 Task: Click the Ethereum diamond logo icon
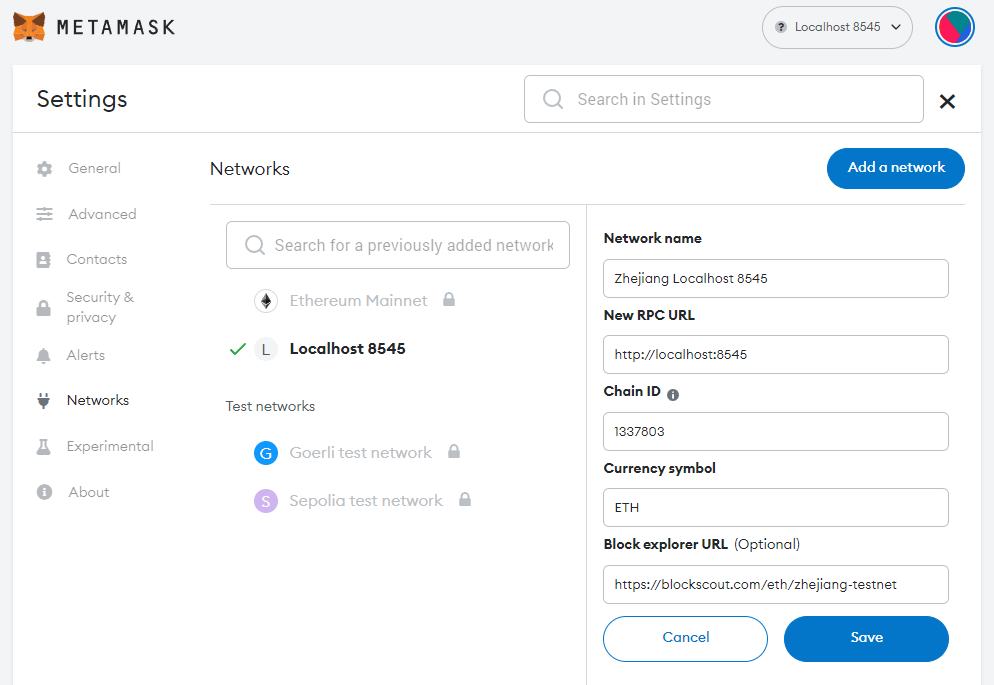[x=265, y=300]
